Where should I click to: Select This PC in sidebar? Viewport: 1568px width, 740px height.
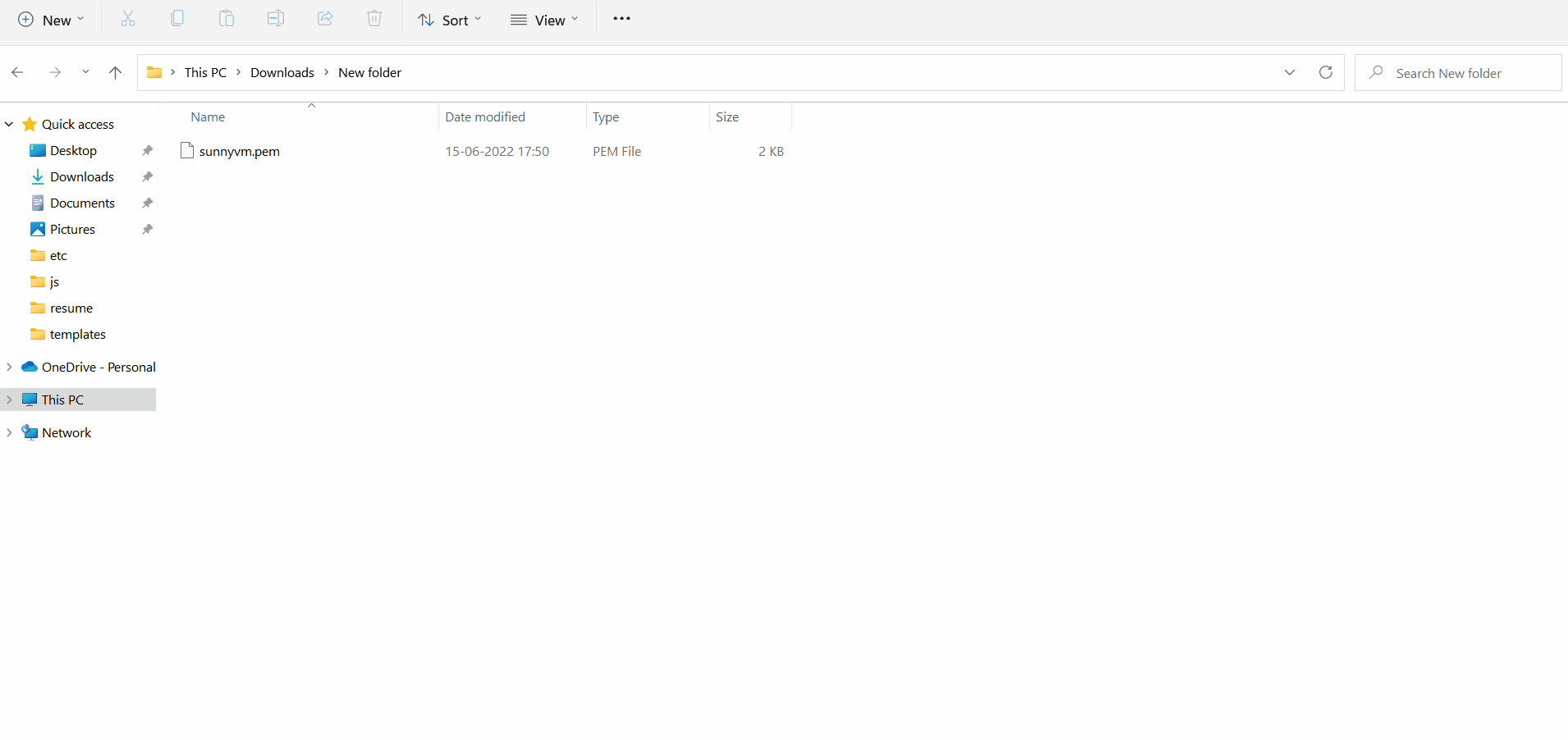(x=62, y=400)
